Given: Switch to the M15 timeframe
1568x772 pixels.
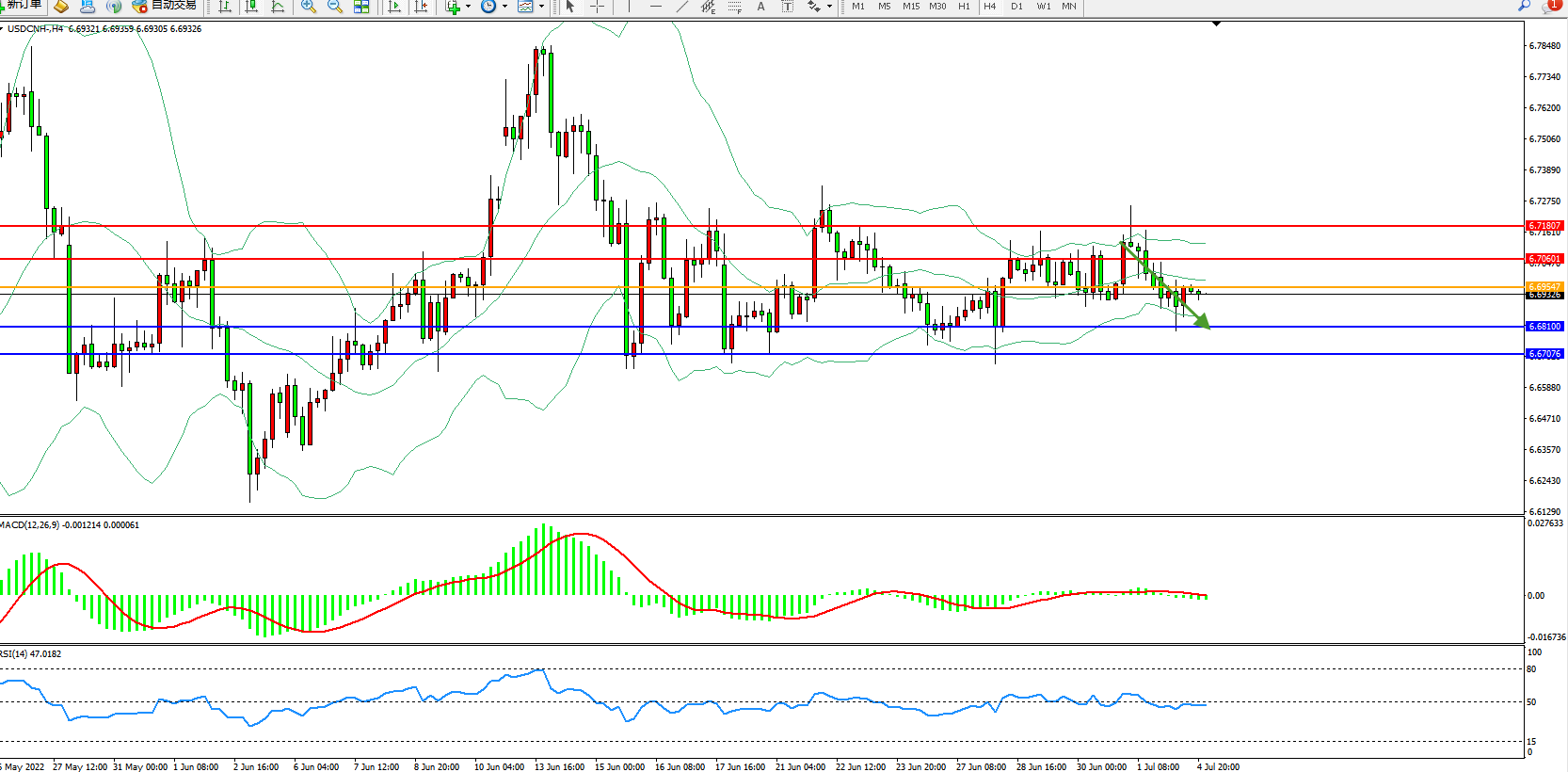Looking at the screenshot, I should (x=910, y=7).
